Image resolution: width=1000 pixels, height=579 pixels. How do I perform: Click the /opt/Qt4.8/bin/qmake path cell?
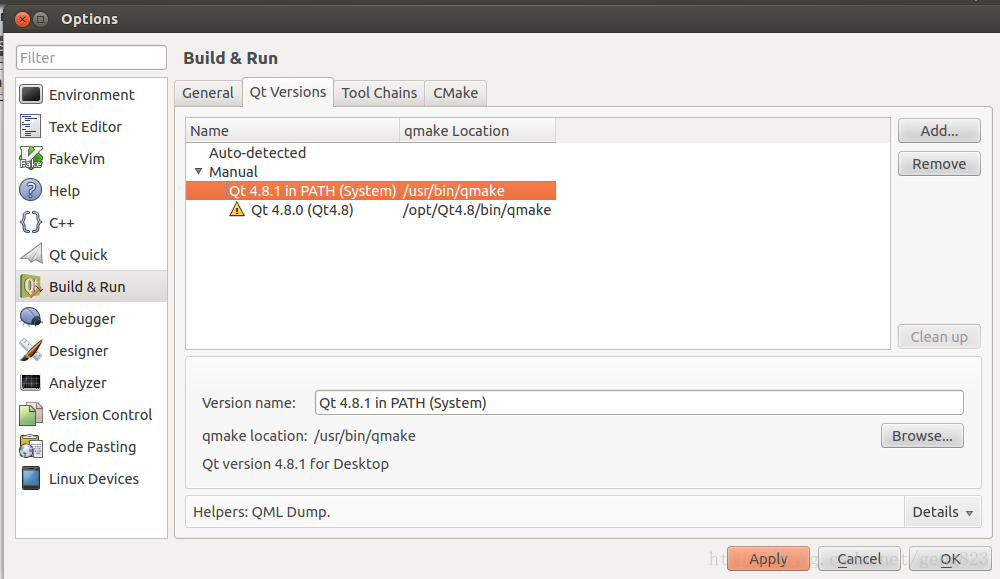tap(476, 210)
